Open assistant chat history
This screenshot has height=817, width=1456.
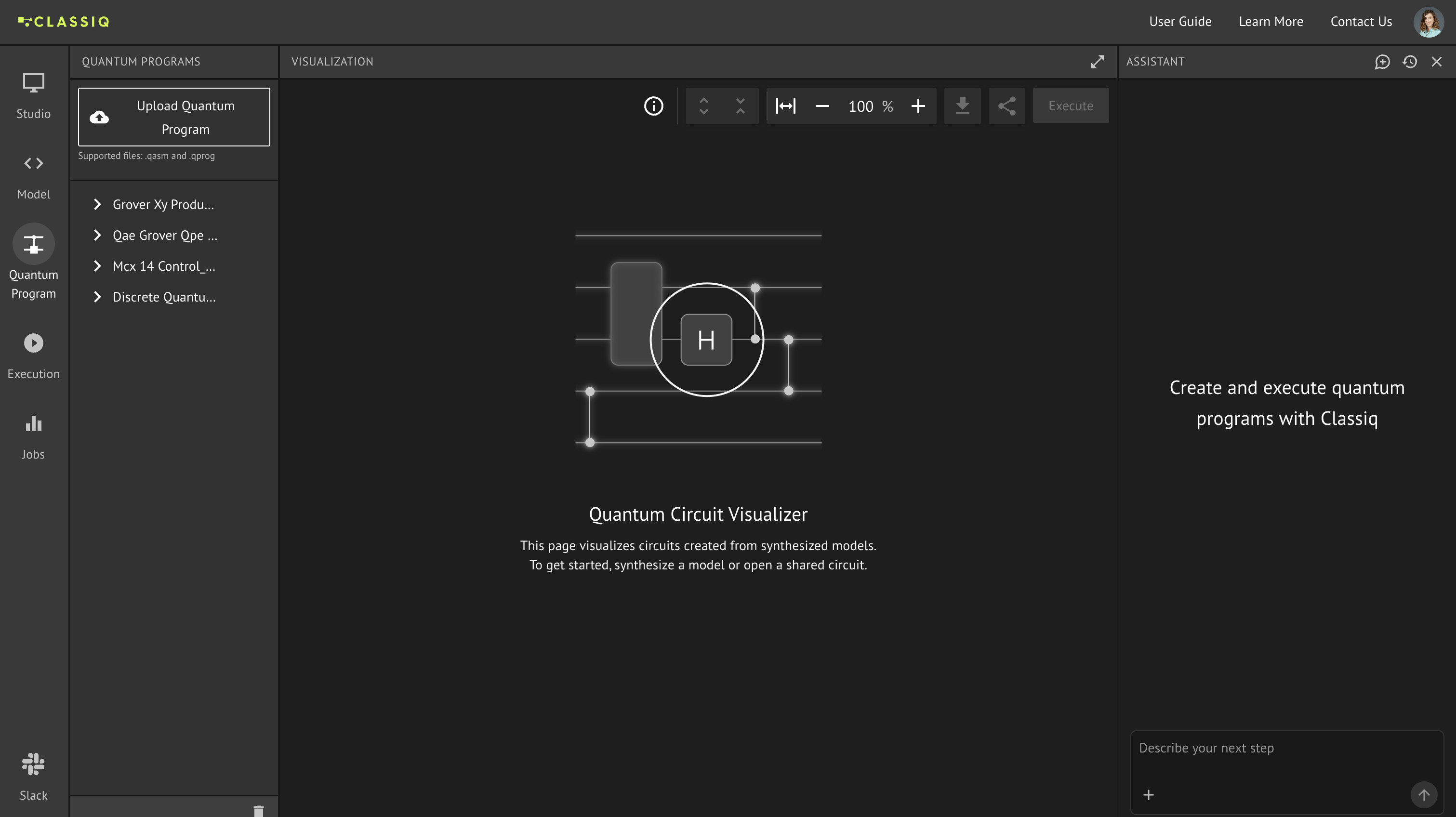[x=1410, y=62]
